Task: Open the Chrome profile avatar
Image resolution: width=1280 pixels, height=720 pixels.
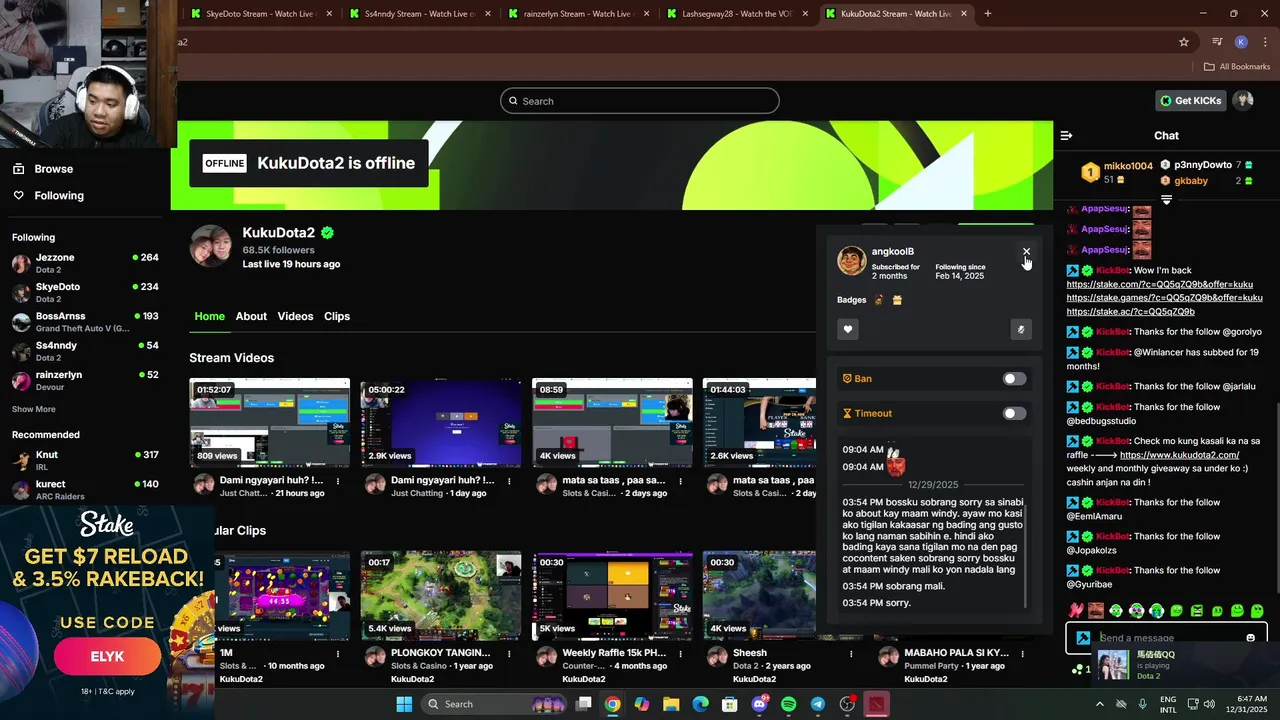Action: [1241, 42]
